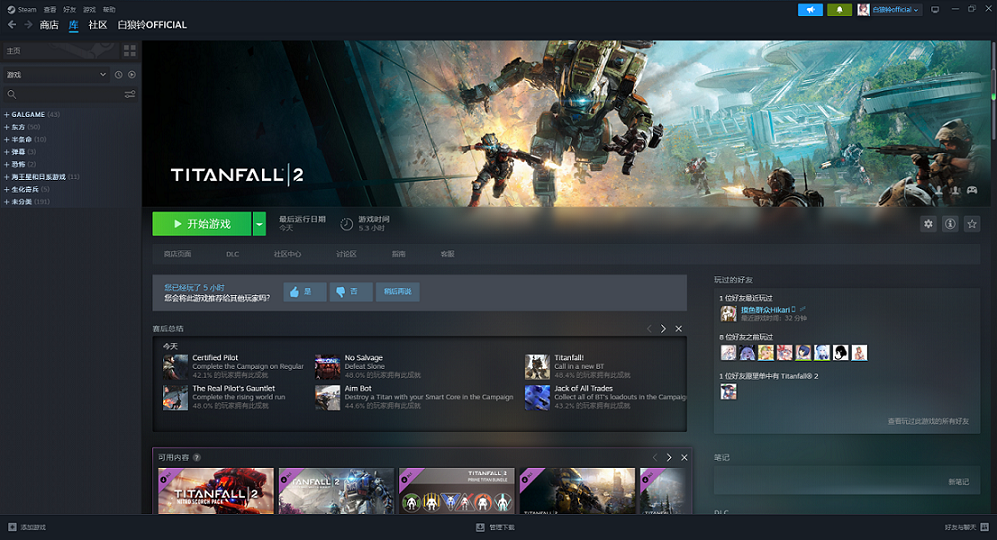Open Certified Pilot achievement icon
997x540 pixels.
pos(175,367)
